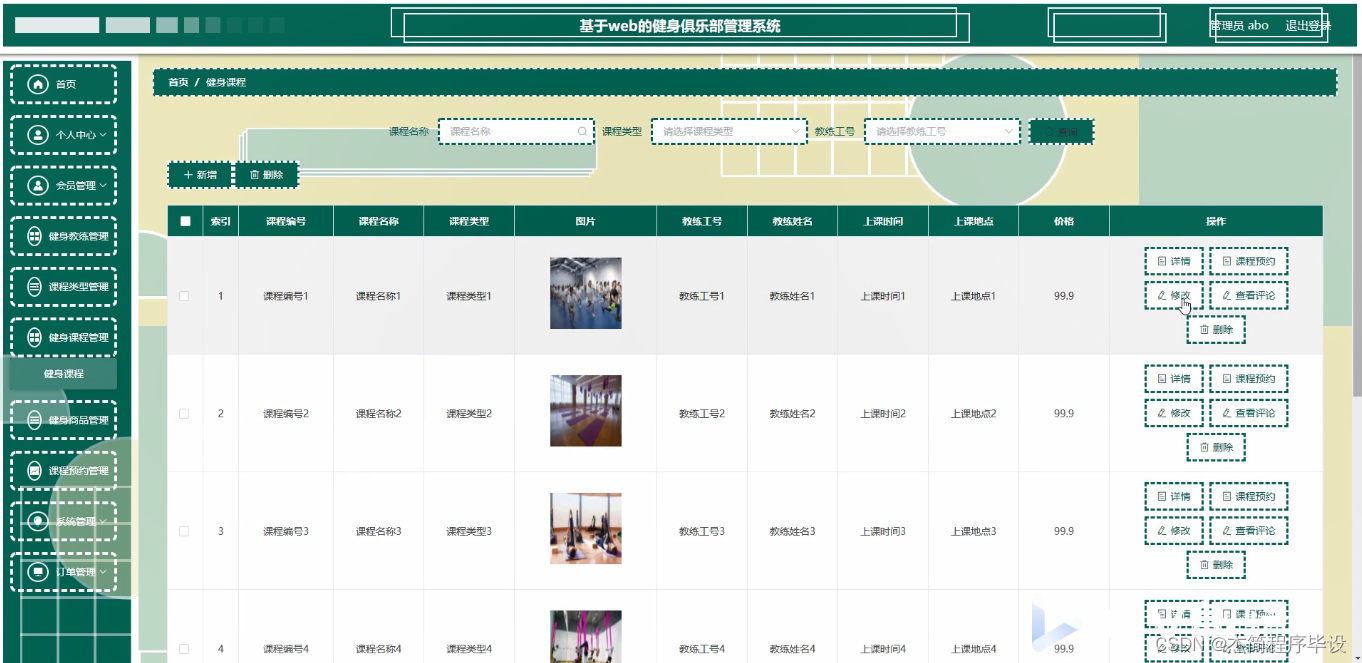Screen dimensions: 1362x663
Task: Open the 请选择课程类型 dropdown
Action: (x=728, y=131)
